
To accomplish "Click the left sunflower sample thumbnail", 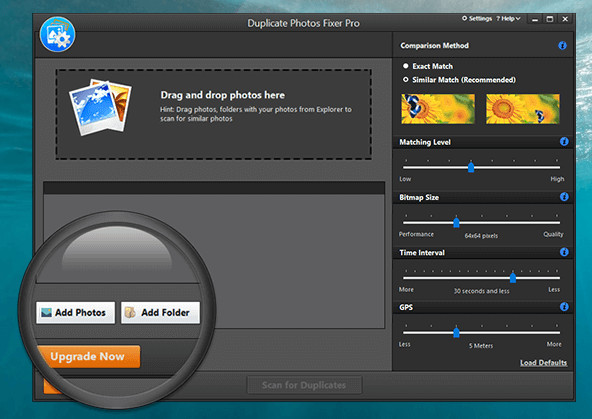I will [x=438, y=109].
